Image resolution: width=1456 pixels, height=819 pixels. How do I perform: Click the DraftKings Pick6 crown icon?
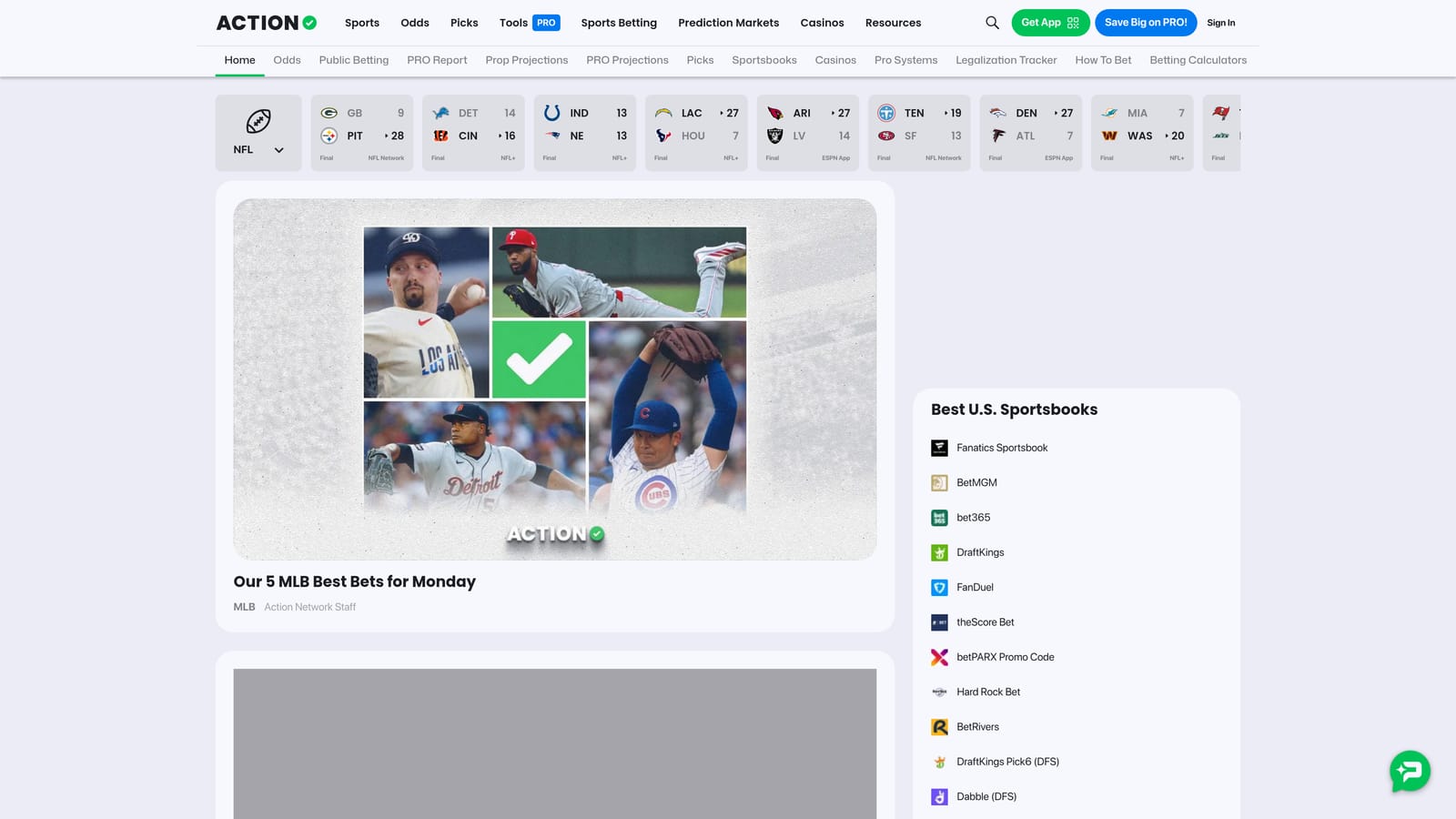point(939,762)
